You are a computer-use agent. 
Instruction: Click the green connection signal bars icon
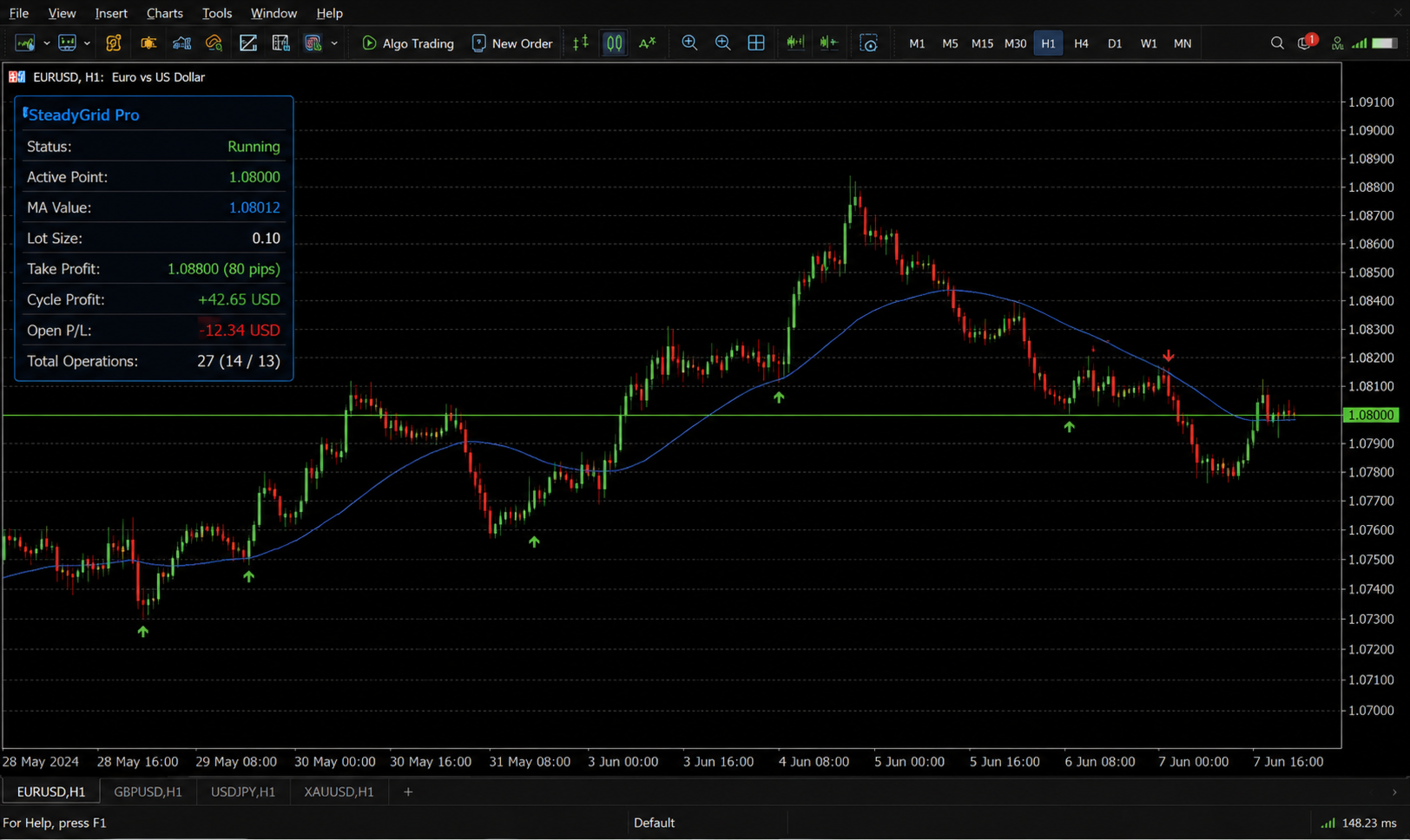[1360, 43]
